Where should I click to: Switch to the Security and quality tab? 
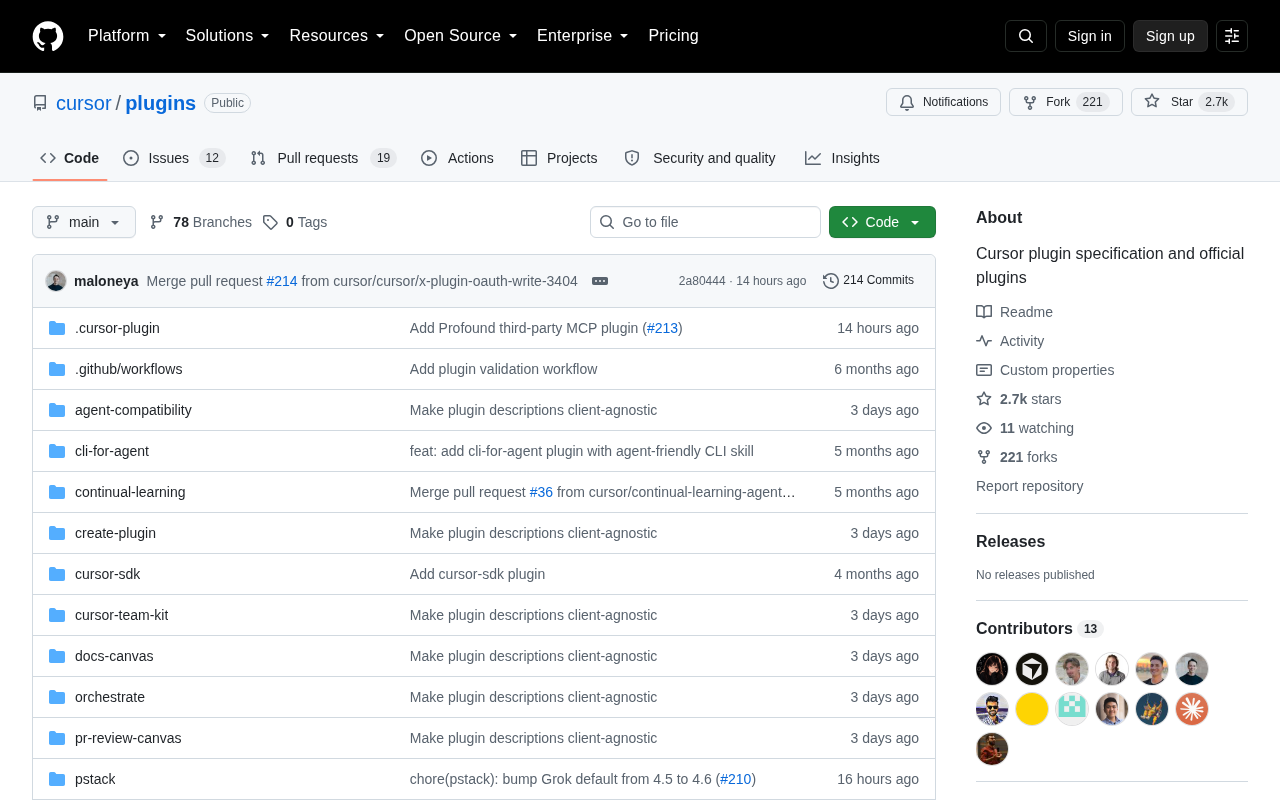coord(700,158)
